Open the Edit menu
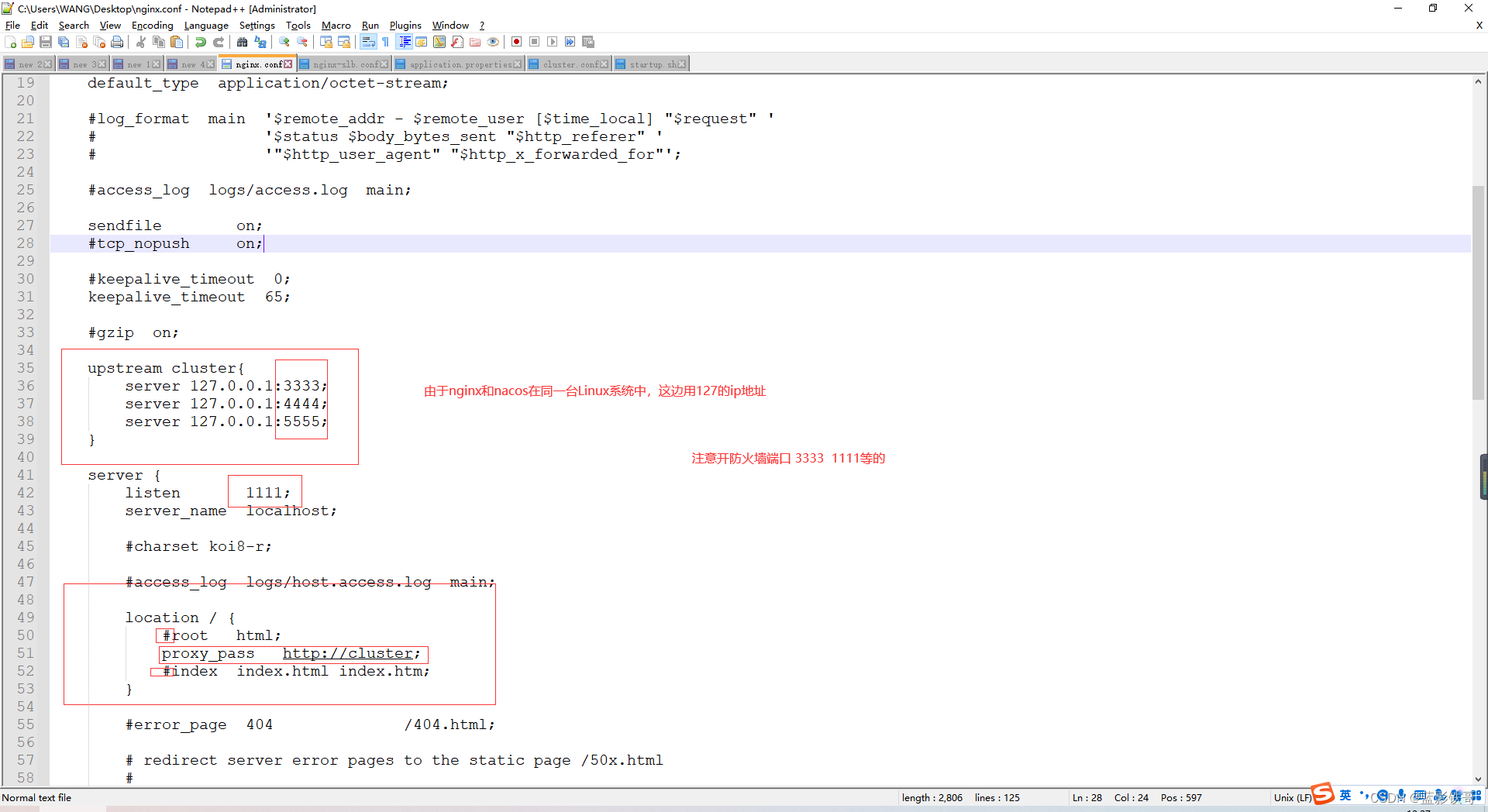 click(x=40, y=26)
